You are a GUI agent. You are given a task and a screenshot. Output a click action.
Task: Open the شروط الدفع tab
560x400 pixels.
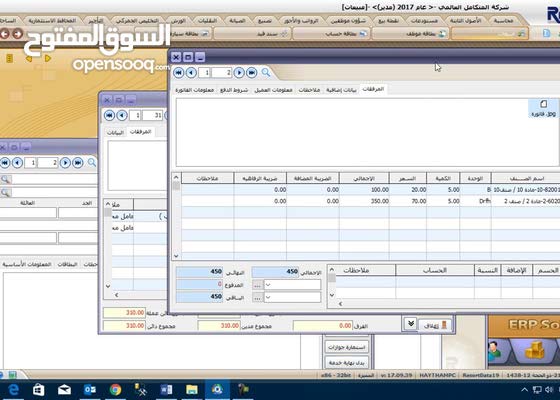(234, 90)
